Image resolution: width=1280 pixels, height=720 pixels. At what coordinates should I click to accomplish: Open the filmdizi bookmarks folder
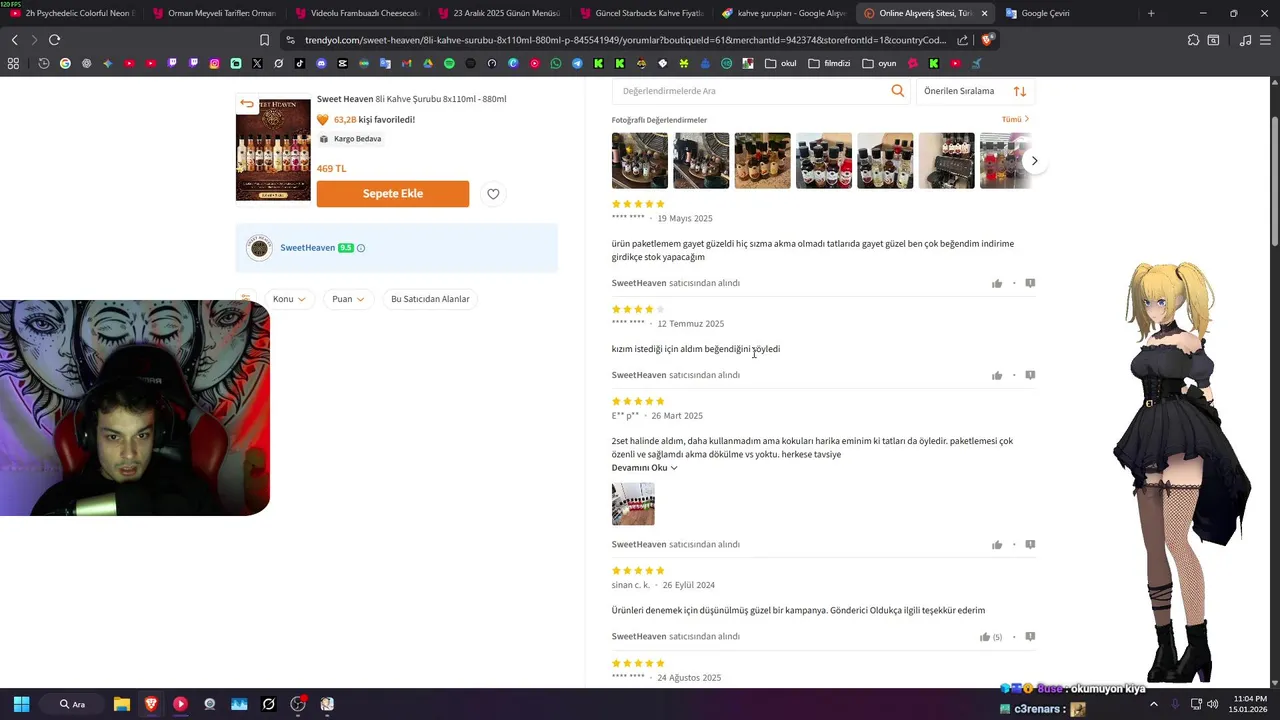829,63
